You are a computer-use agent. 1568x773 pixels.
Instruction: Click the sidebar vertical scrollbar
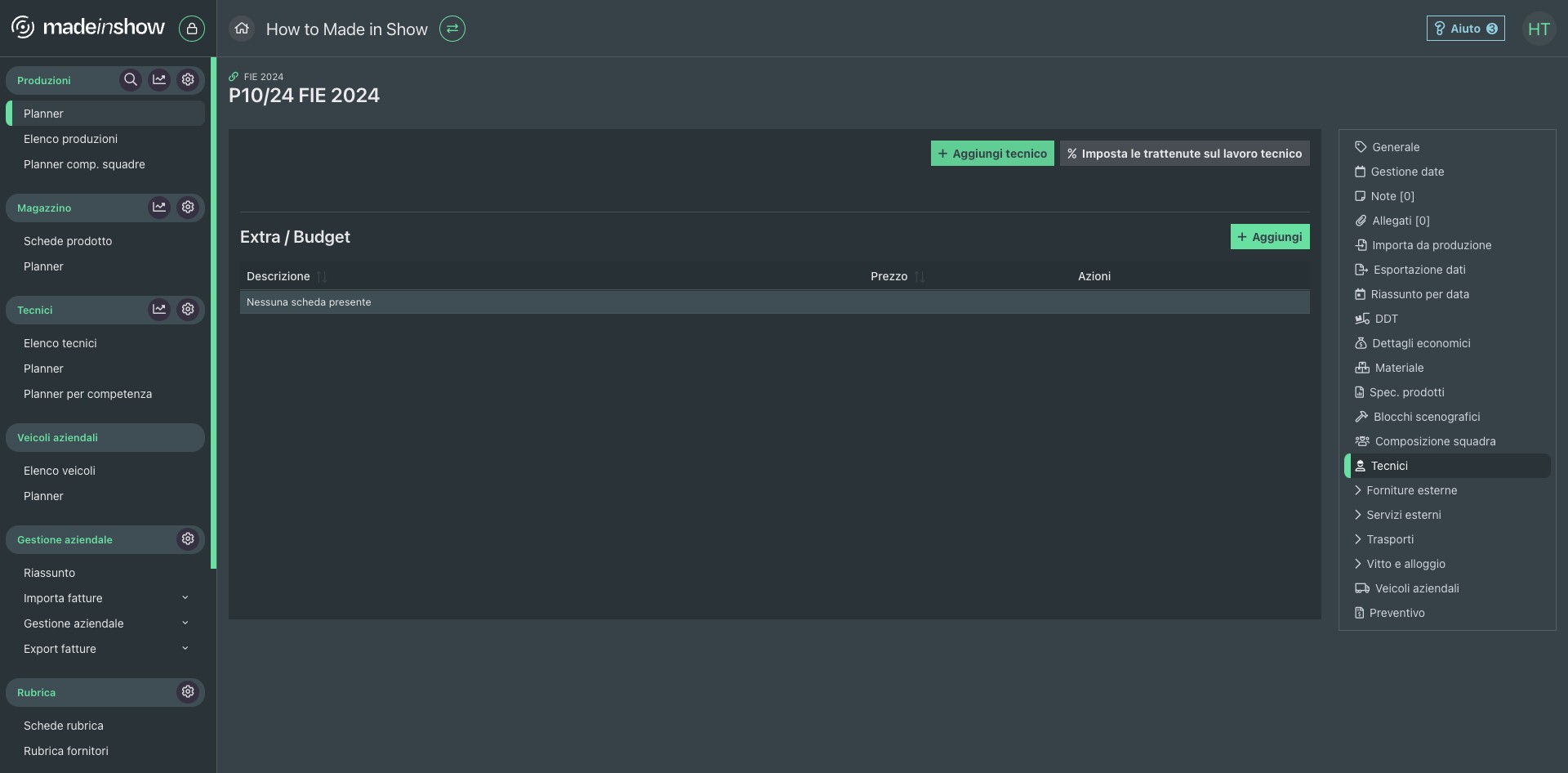213,313
